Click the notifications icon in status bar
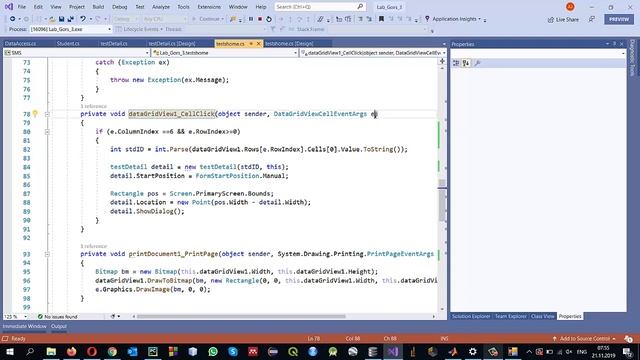The image size is (640, 360). point(628,339)
